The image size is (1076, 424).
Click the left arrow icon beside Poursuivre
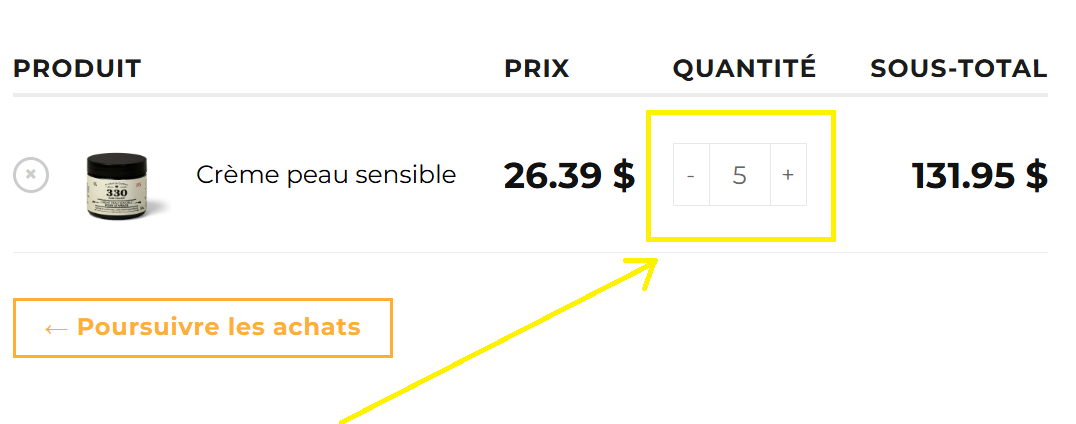click(56, 328)
